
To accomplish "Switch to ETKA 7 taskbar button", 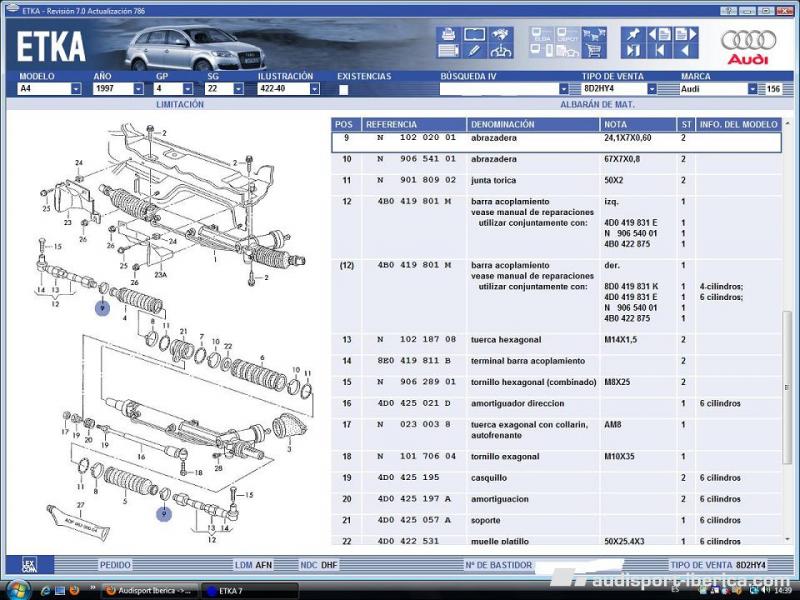I will coord(250,591).
